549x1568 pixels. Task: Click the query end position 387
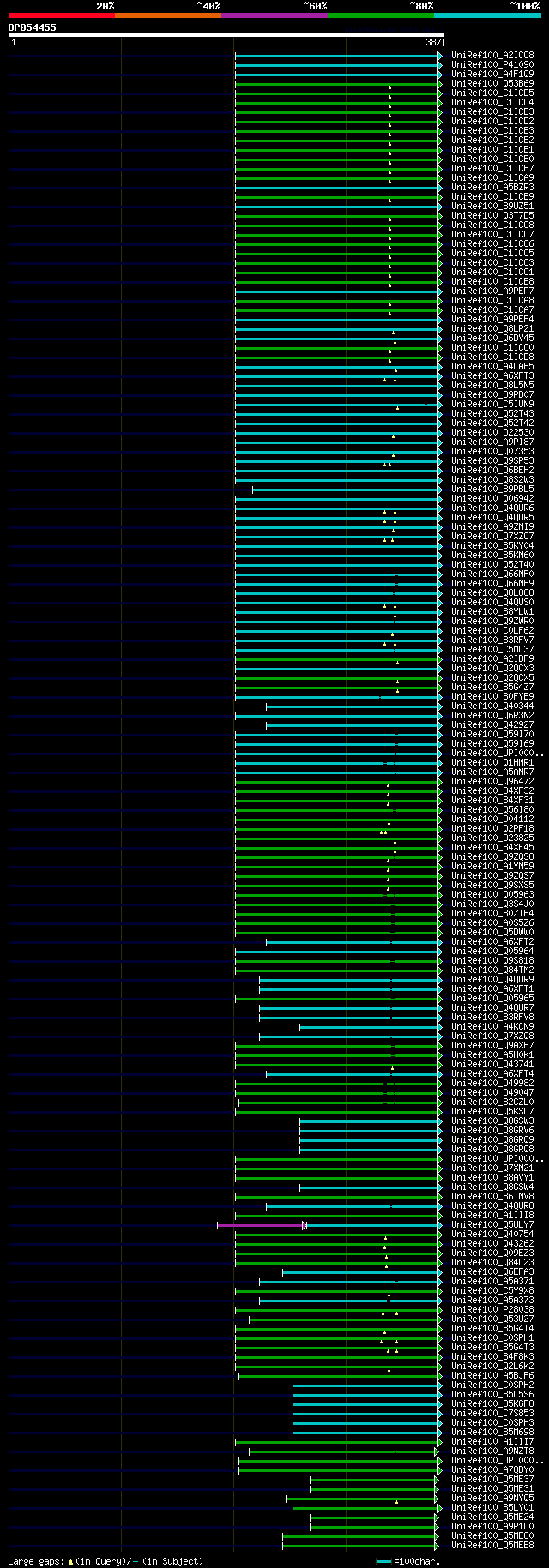point(433,42)
